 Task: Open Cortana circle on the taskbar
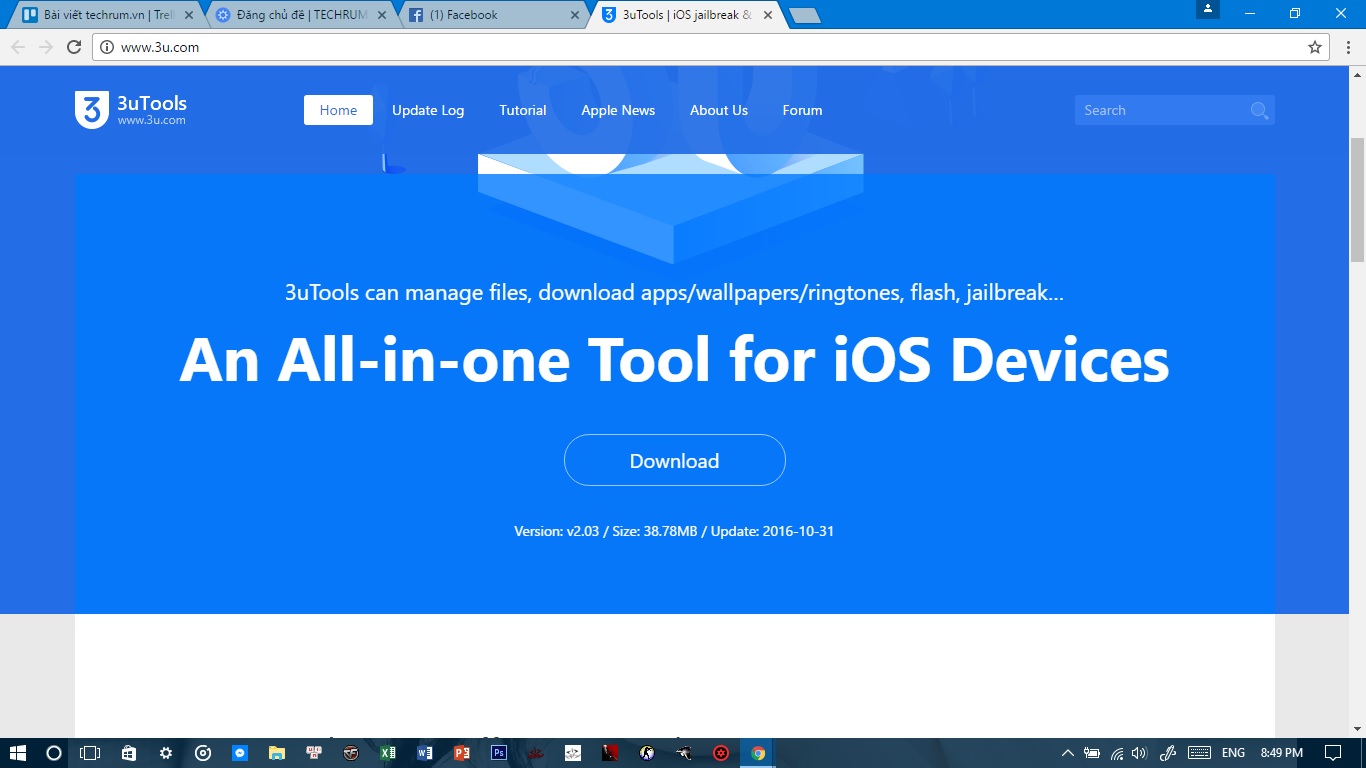pos(54,753)
